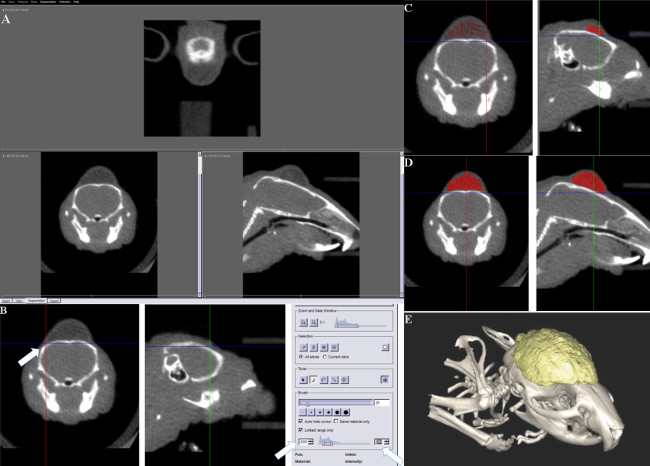Viewport: 650px width, 466px height.
Task: Click the sagittal view vertical scrollbar
Action: 401,224
